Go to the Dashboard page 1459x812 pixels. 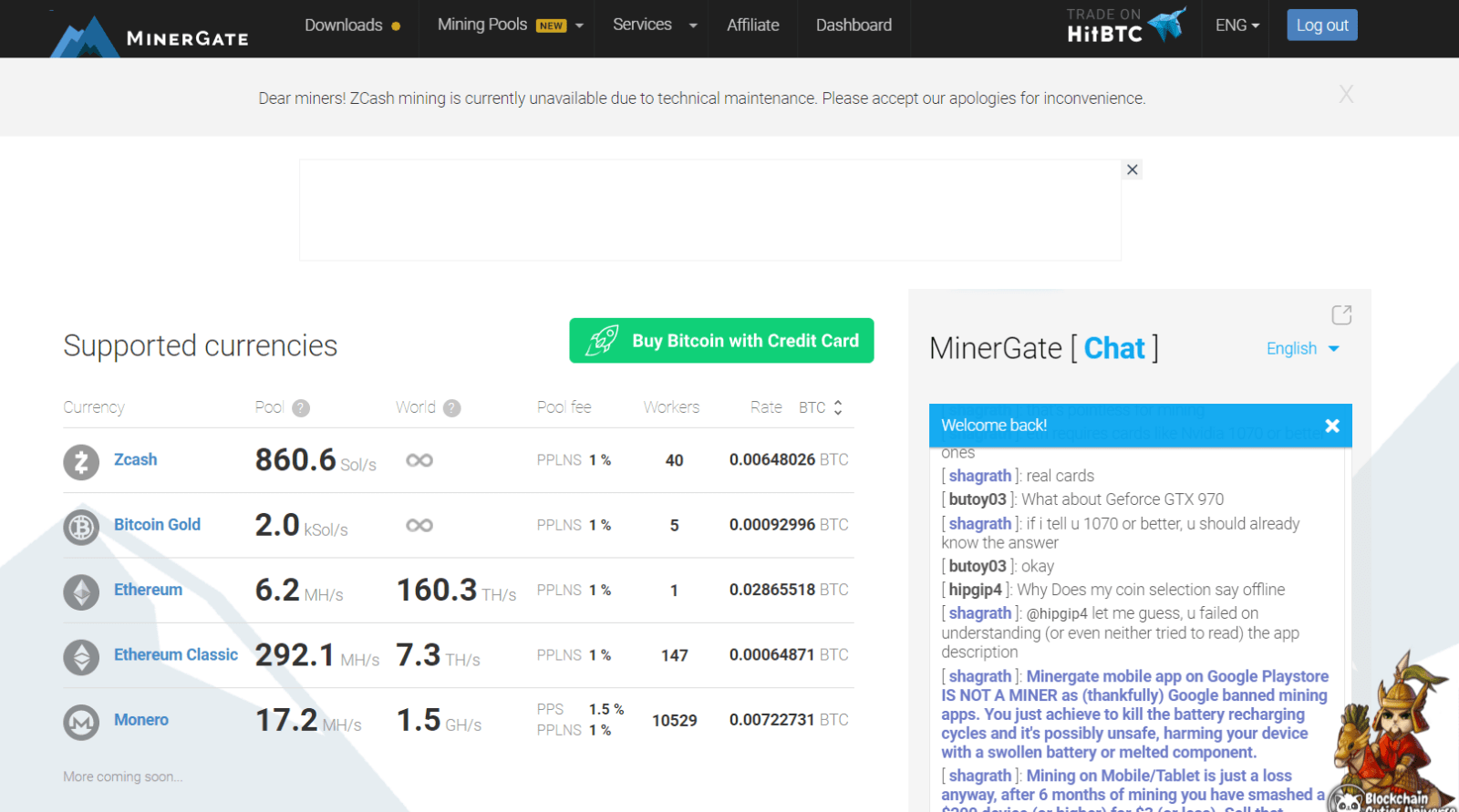tap(854, 26)
